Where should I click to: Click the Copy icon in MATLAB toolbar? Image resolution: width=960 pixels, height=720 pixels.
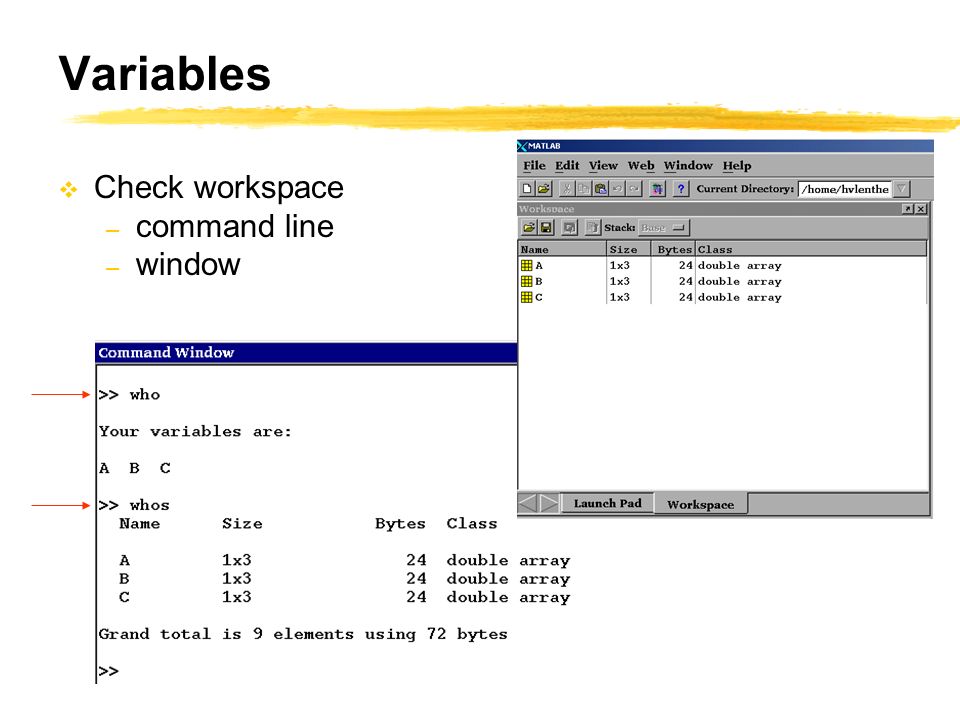point(583,189)
